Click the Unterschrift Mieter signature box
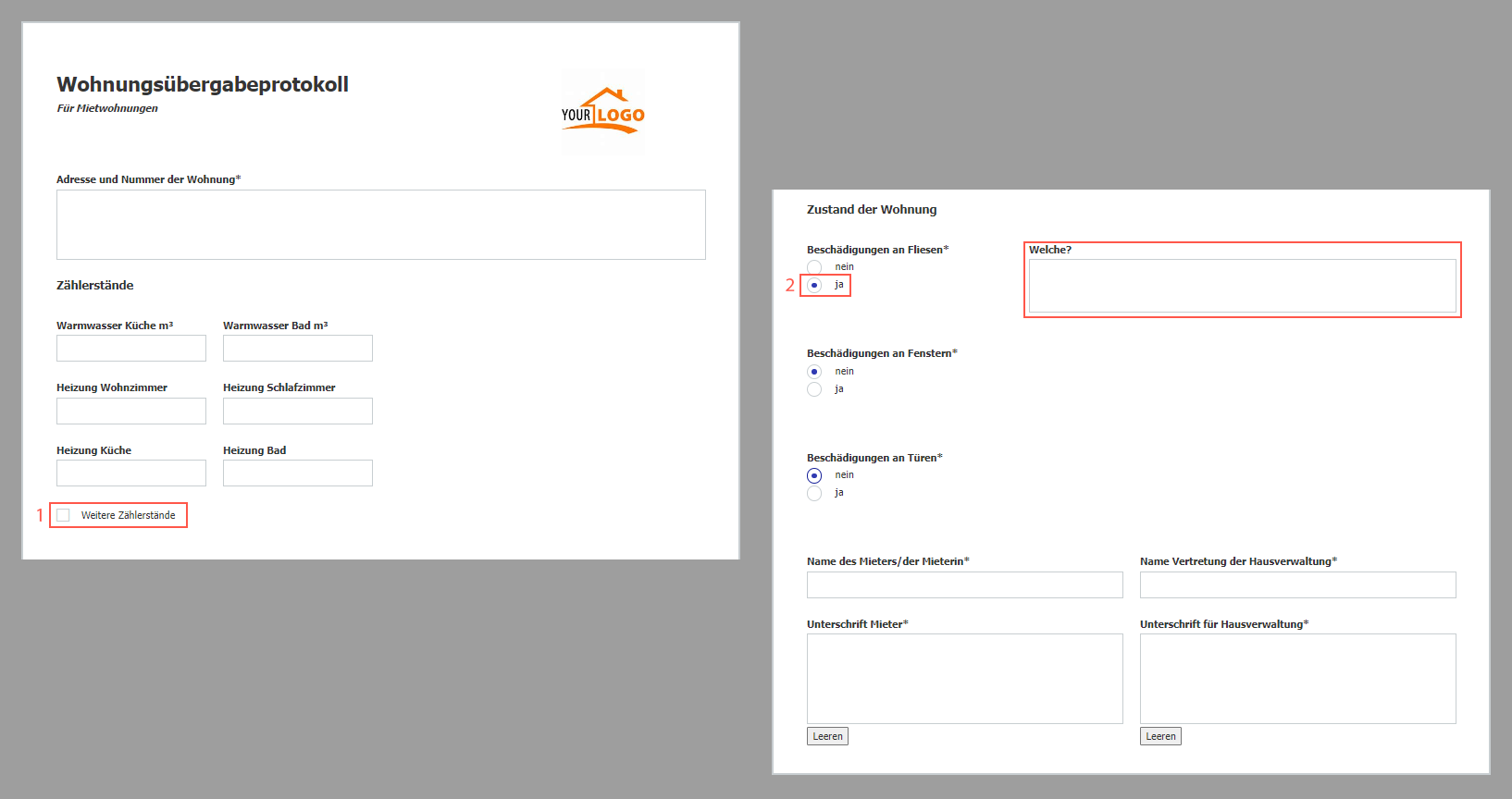The image size is (1512, 799). tap(964, 679)
